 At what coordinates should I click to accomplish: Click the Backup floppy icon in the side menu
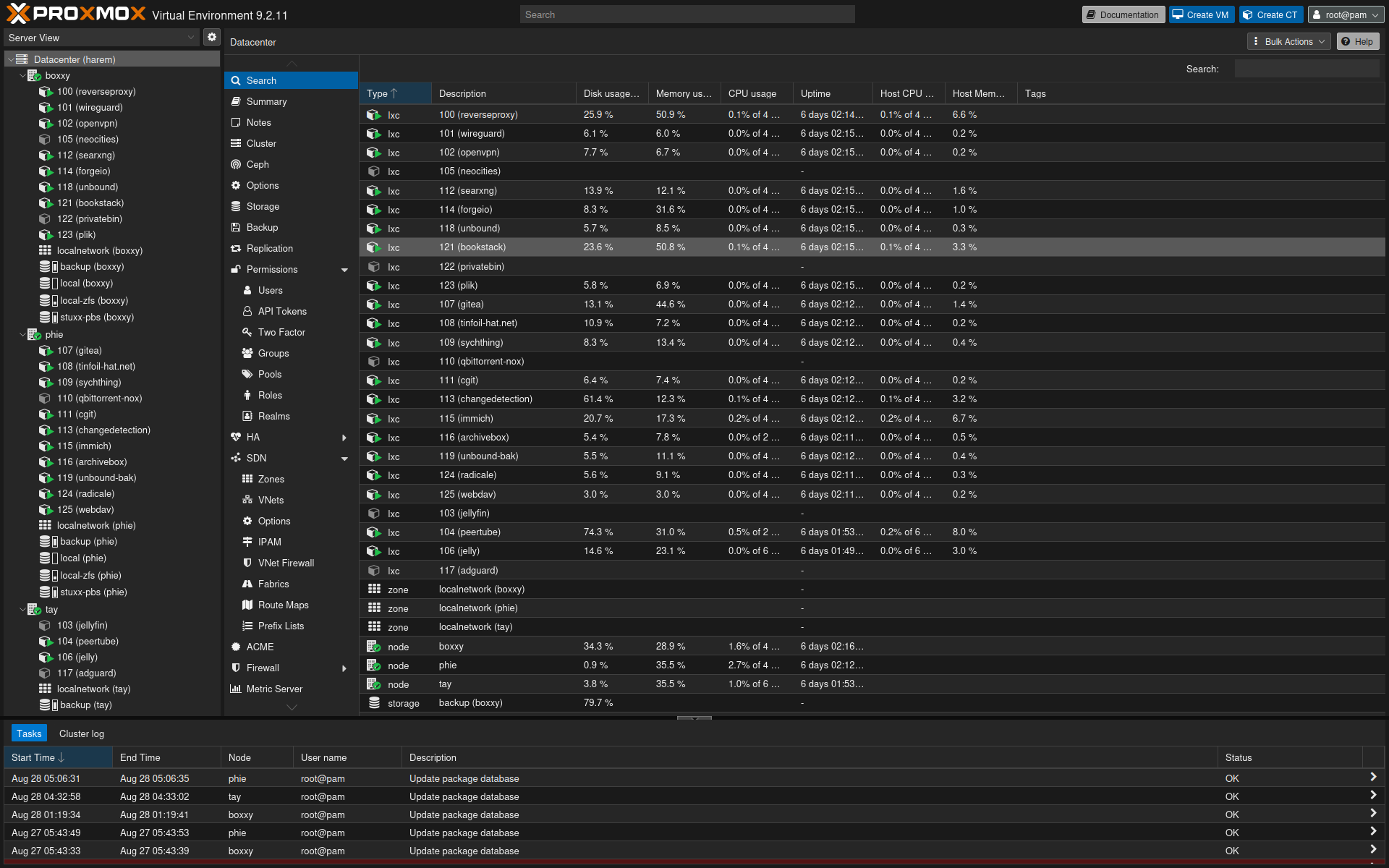236,227
